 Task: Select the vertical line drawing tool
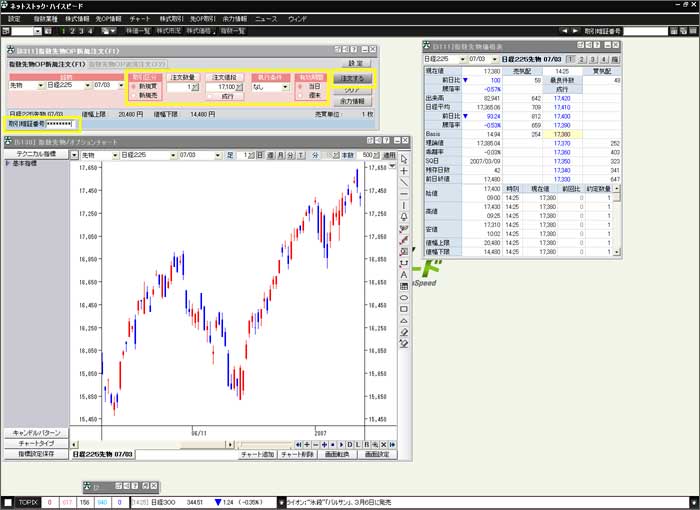(x=404, y=206)
